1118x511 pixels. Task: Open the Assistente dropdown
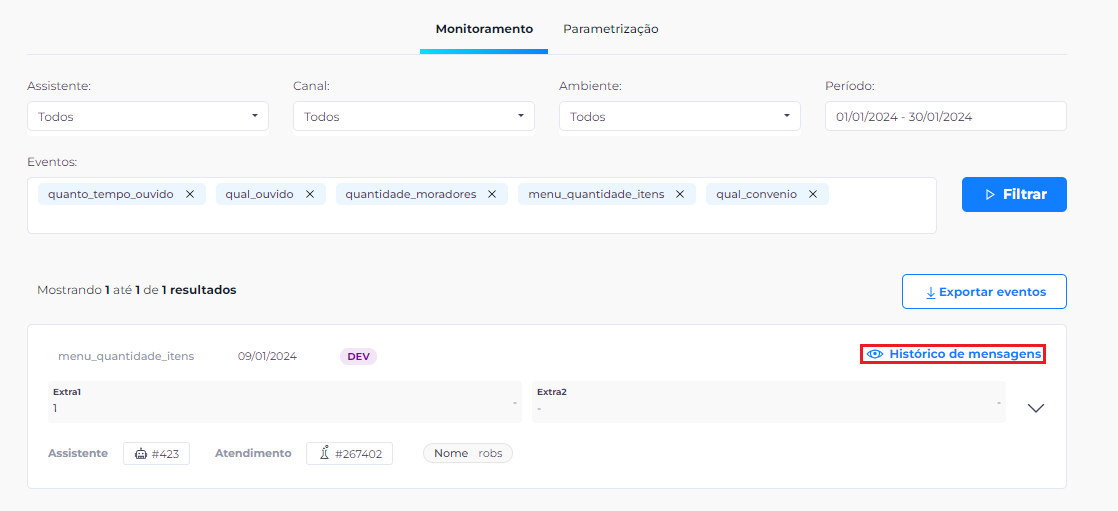148,116
